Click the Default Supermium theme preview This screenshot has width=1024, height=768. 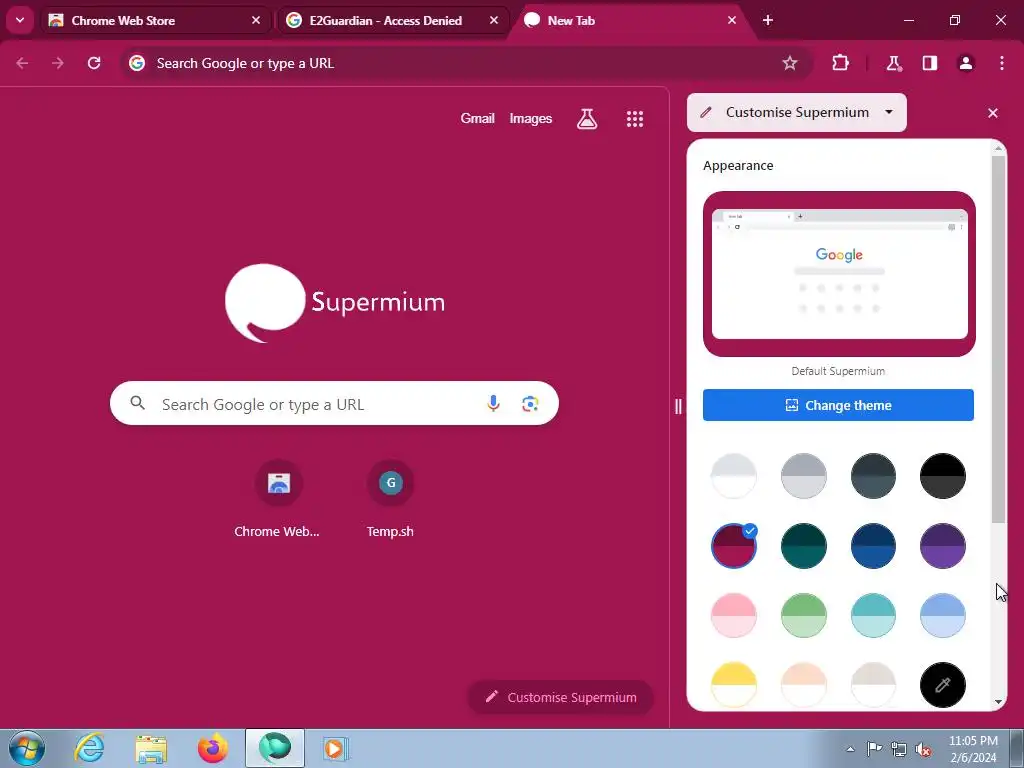tap(839, 274)
